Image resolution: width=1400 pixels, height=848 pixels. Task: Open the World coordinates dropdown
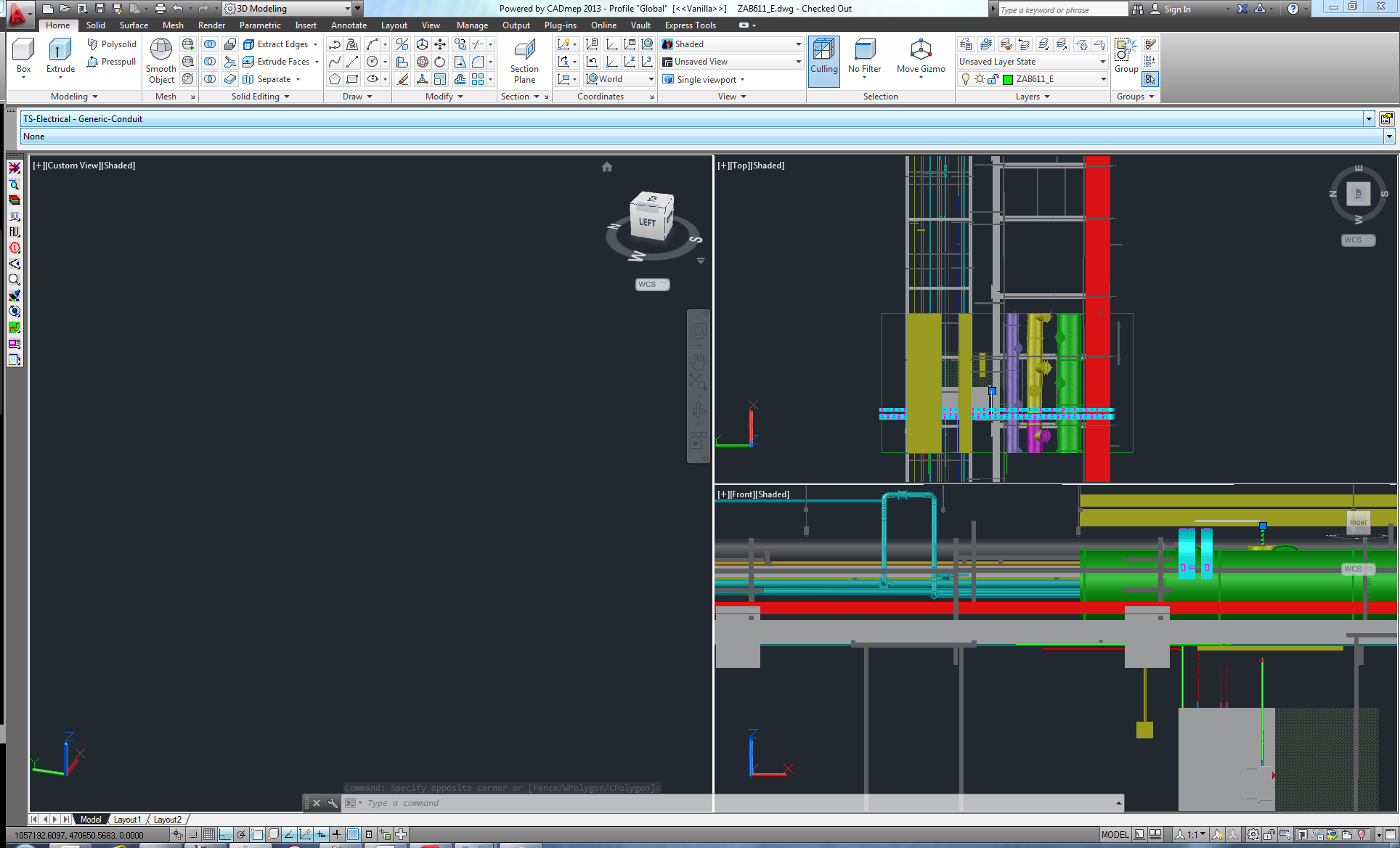620,79
